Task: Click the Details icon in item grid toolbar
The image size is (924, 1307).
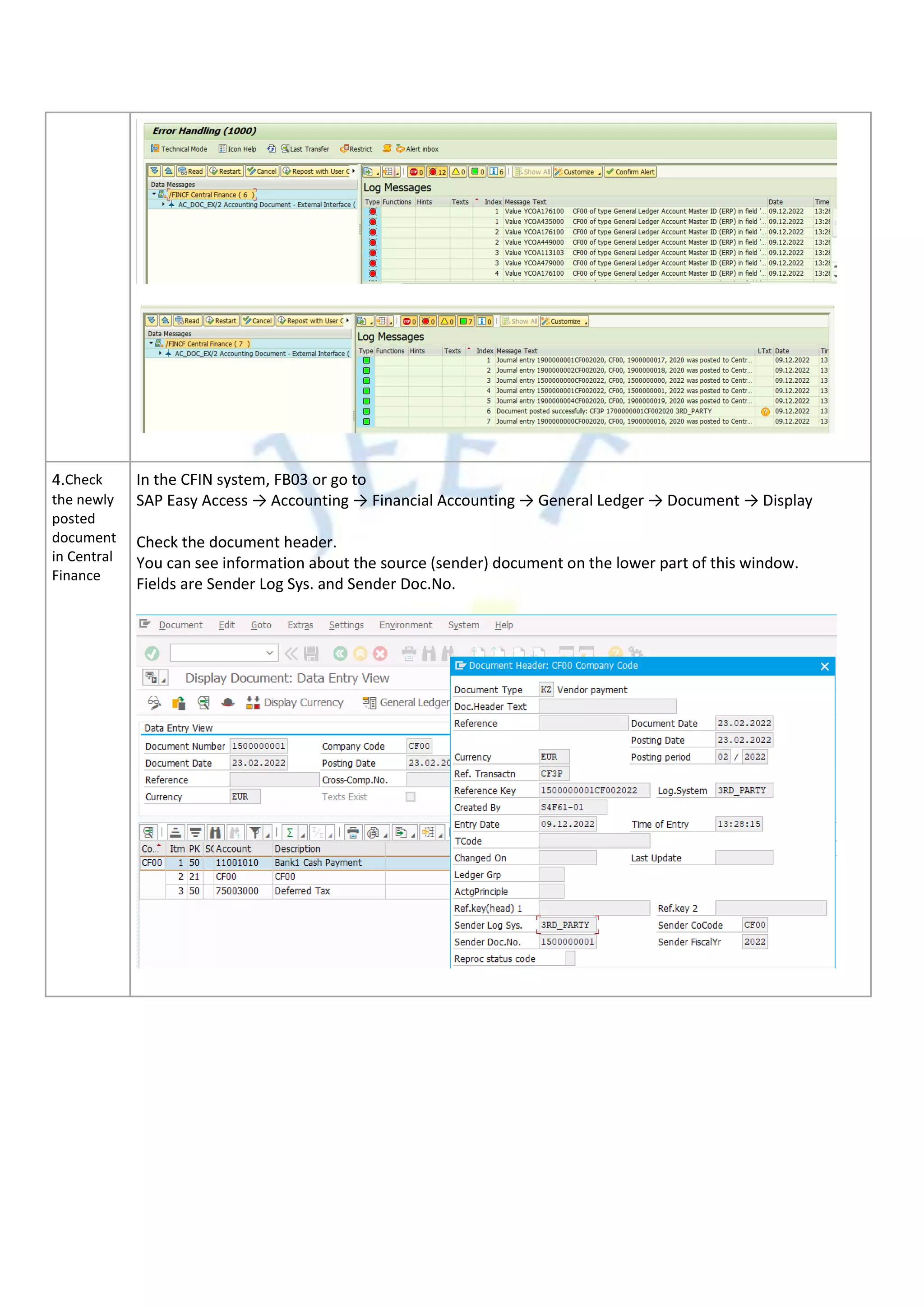Action: (x=148, y=833)
